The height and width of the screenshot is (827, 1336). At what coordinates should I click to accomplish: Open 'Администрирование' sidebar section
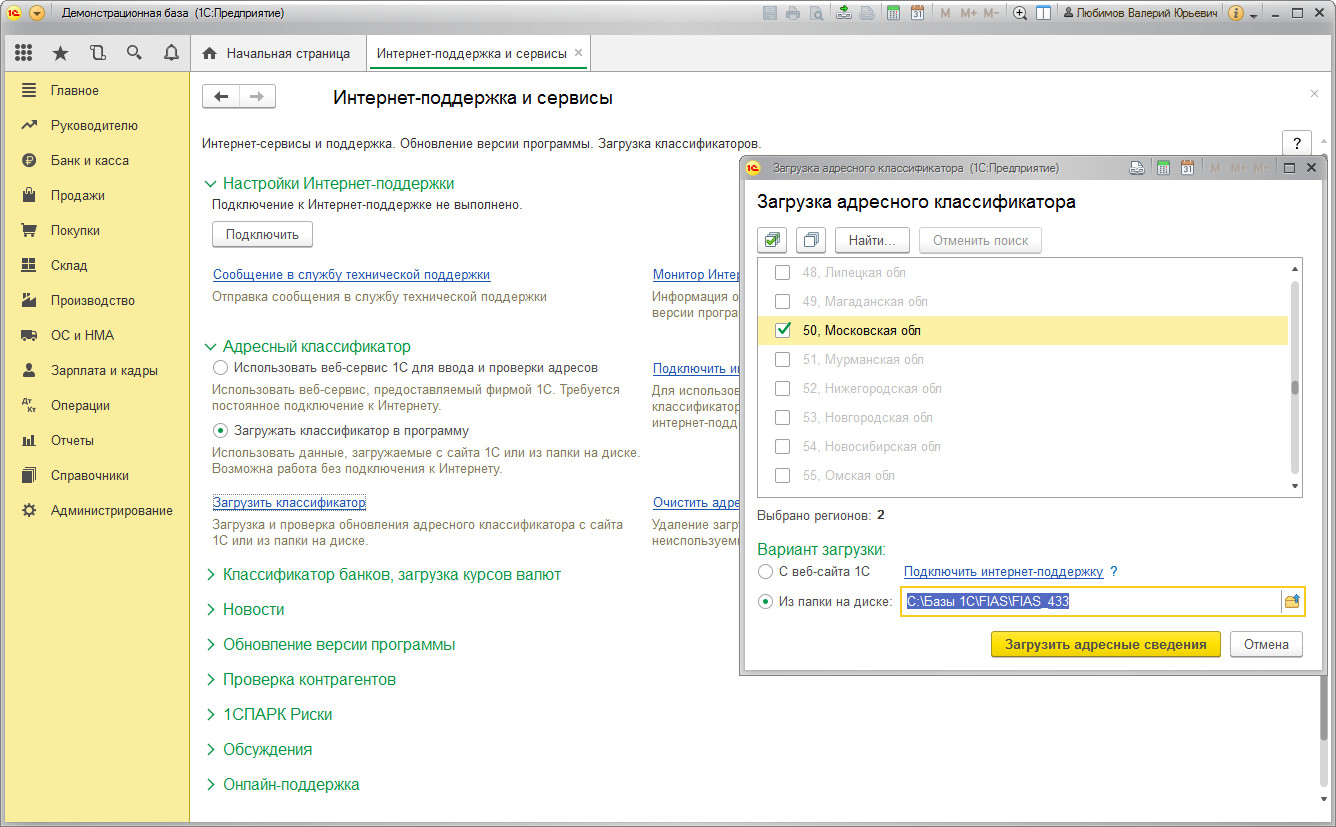pos(112,510)
